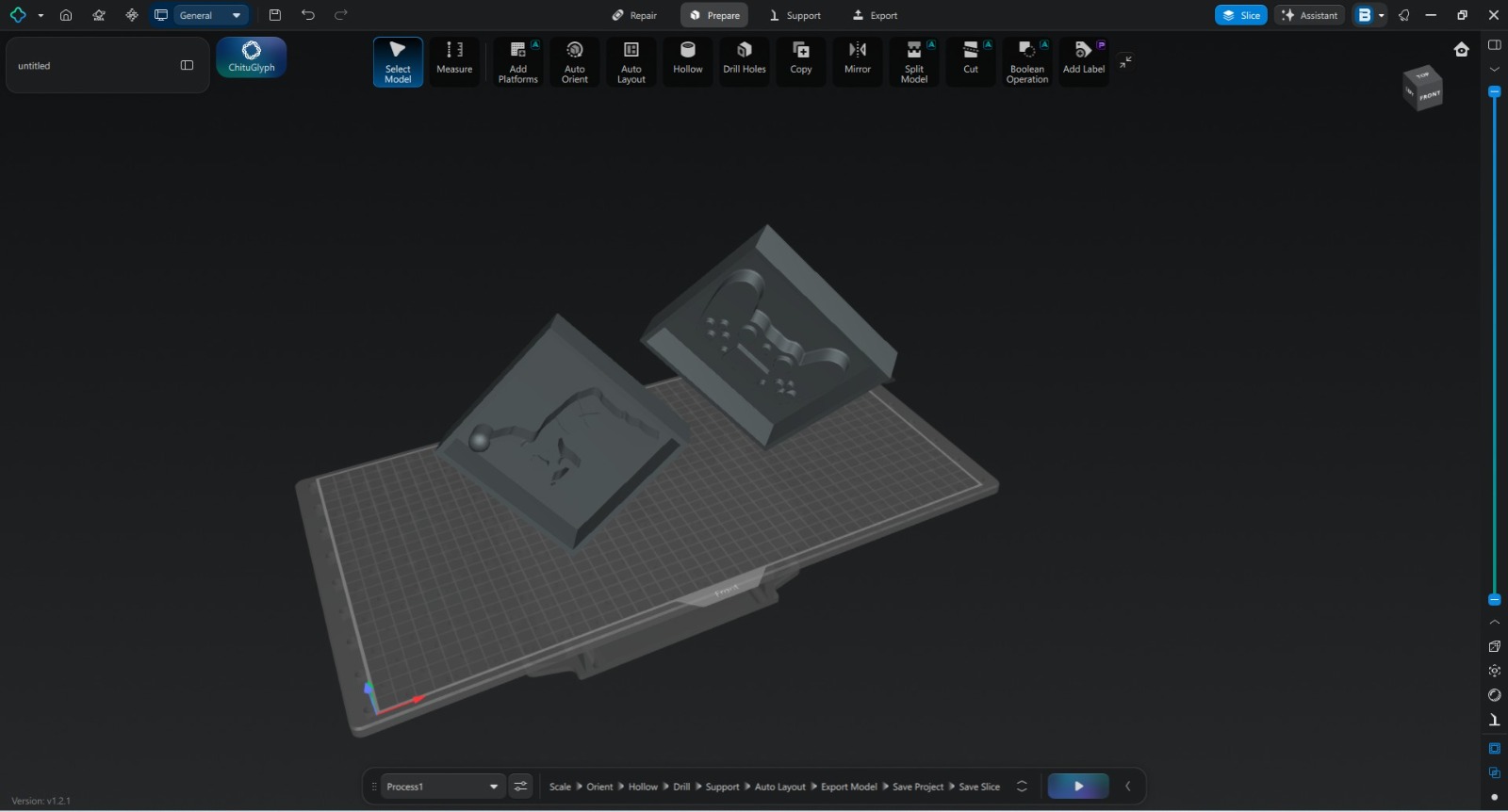This screenshot has width=1508, height=812.
Task: Activate the Select Model tool
Action: click(398, 62)
